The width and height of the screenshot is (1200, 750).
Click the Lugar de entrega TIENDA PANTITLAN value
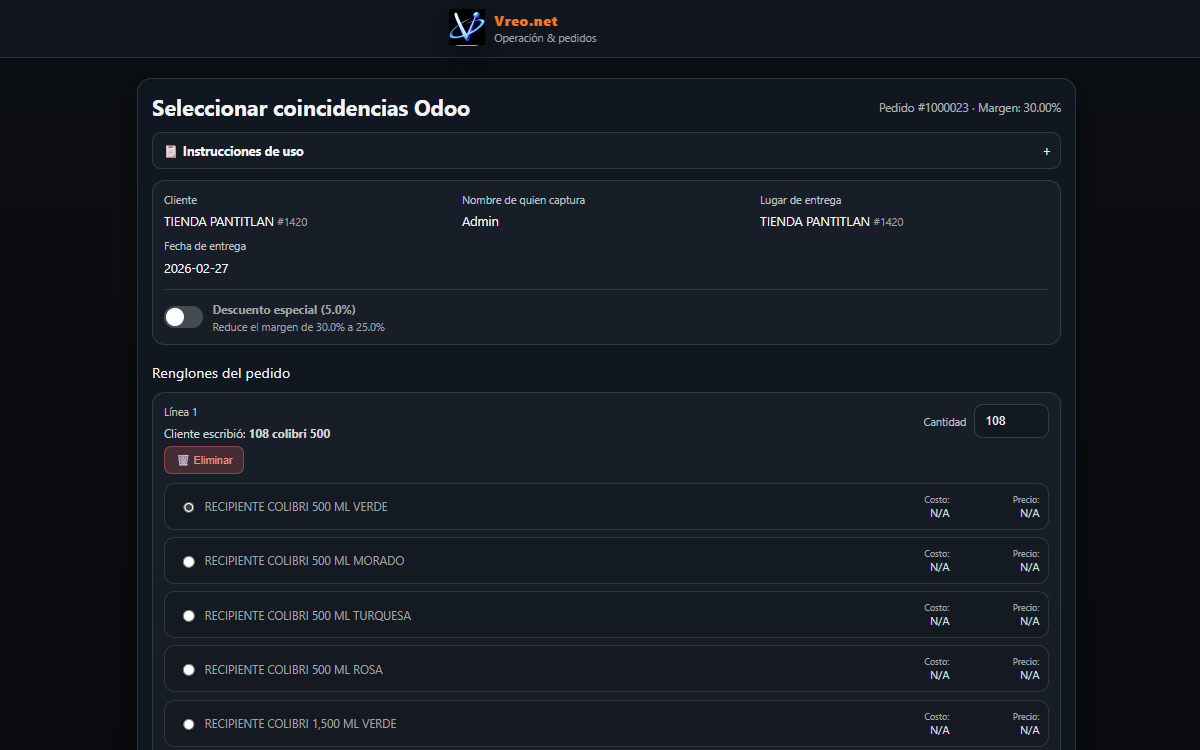tap(814, 222)
